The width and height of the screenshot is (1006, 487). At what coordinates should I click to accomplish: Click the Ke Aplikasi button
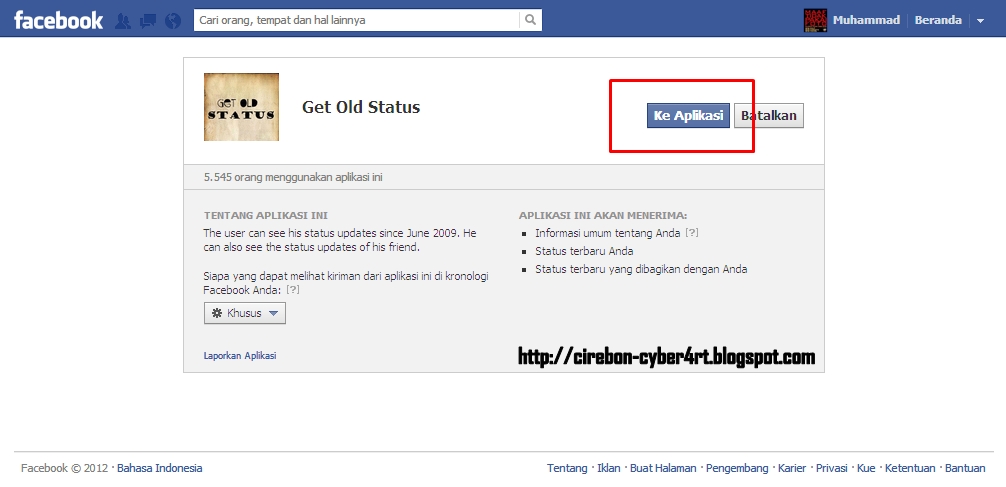688,115
